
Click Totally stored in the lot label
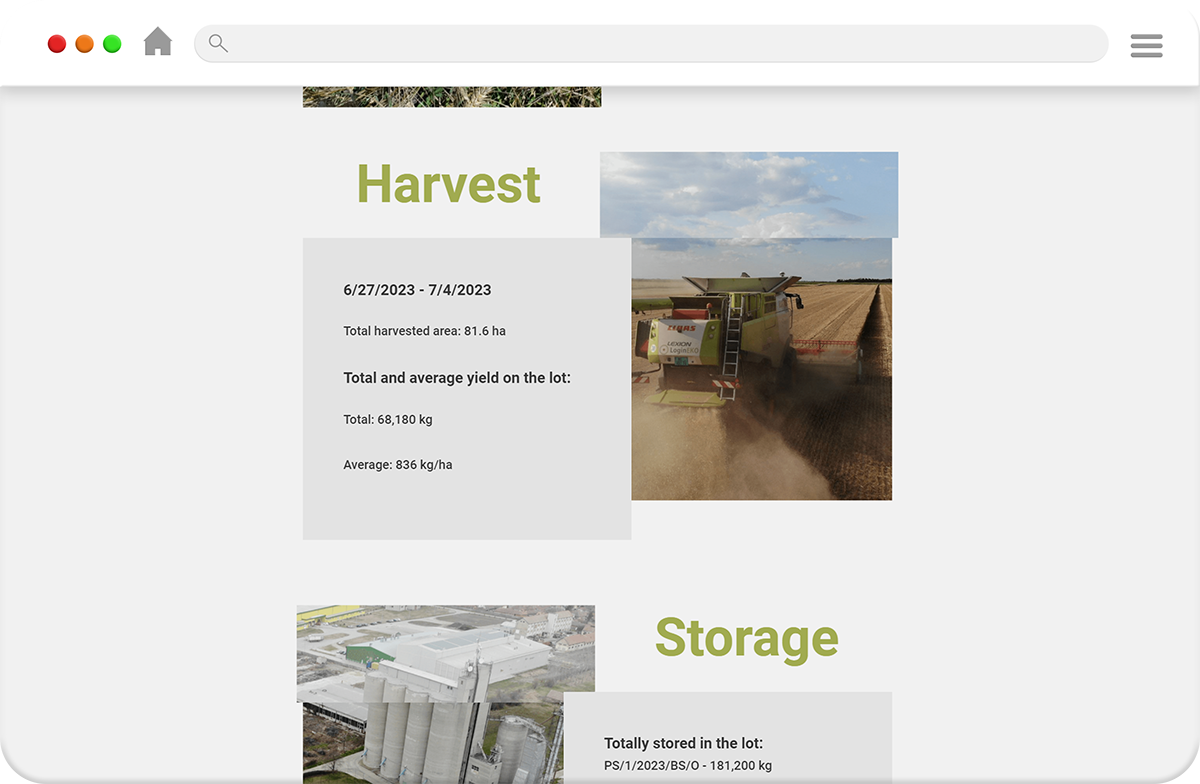click(684, 743)
